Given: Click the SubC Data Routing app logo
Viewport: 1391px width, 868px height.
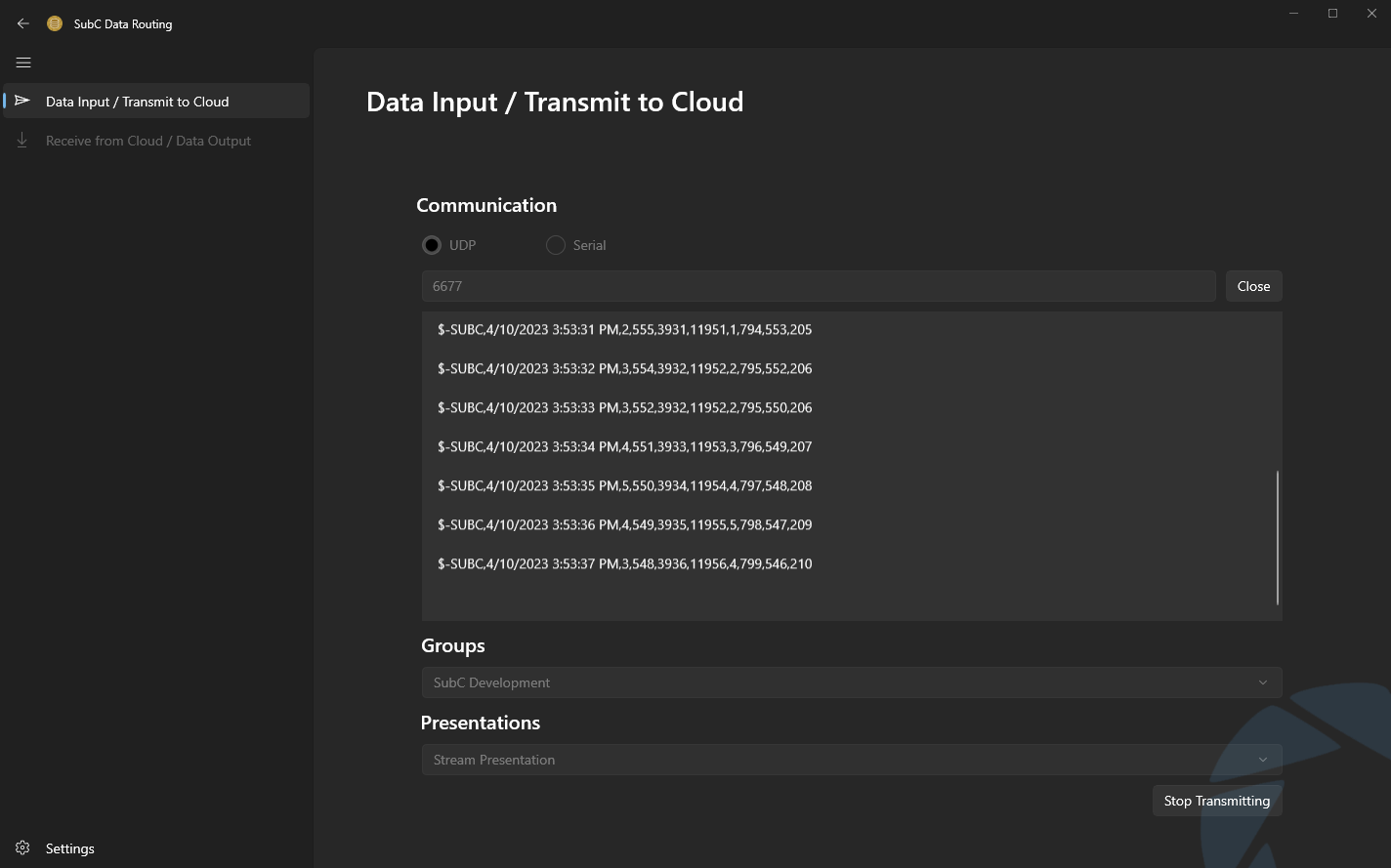Looking at the screenshot, I should click(55, 23).
